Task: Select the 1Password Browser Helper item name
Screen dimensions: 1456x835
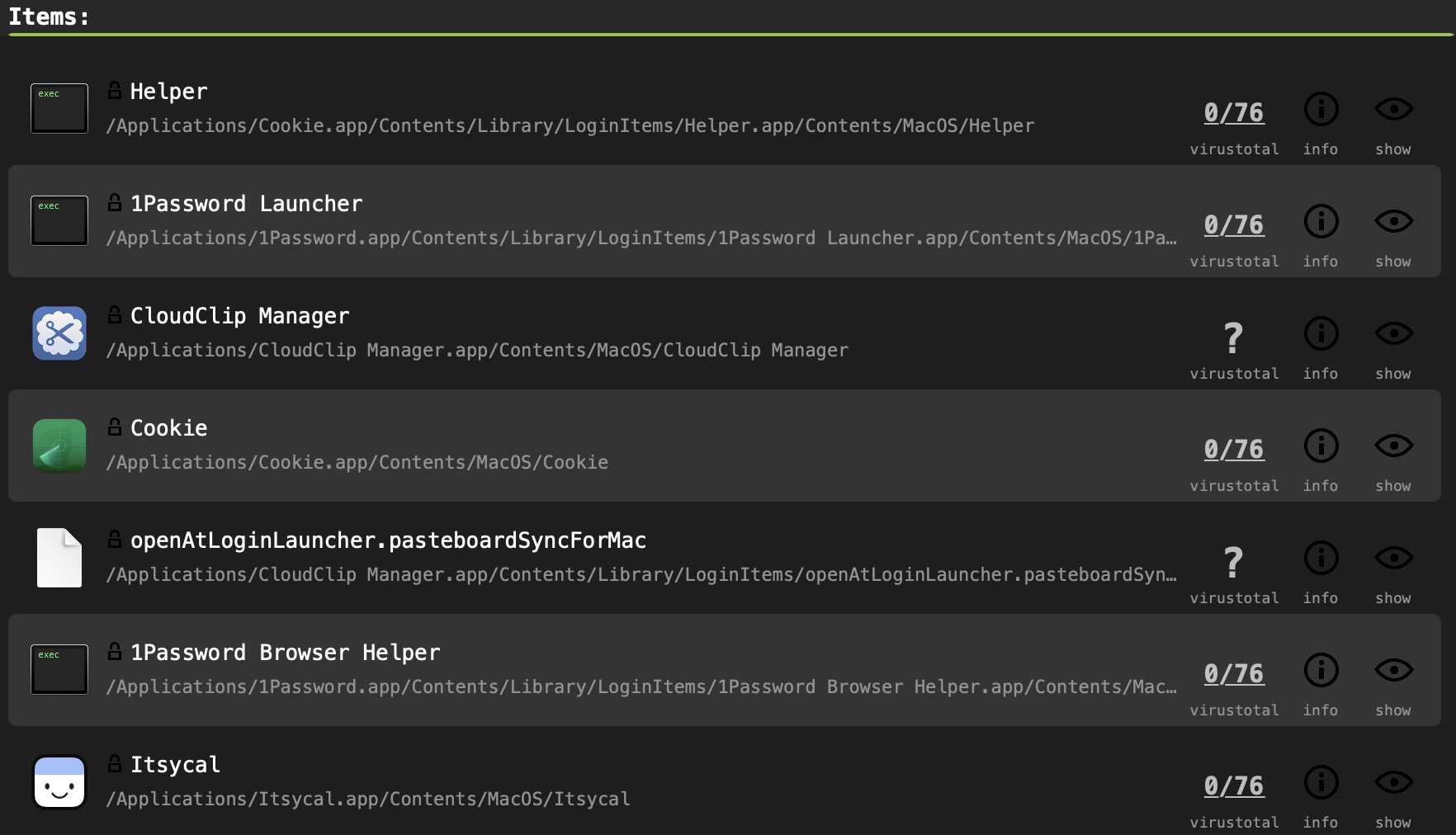Action: point(285,653)
